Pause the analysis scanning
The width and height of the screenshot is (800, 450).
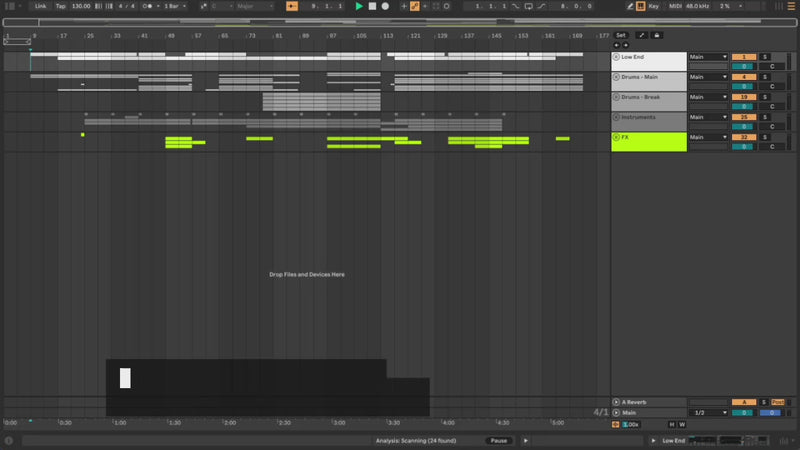tap(497, 441)
